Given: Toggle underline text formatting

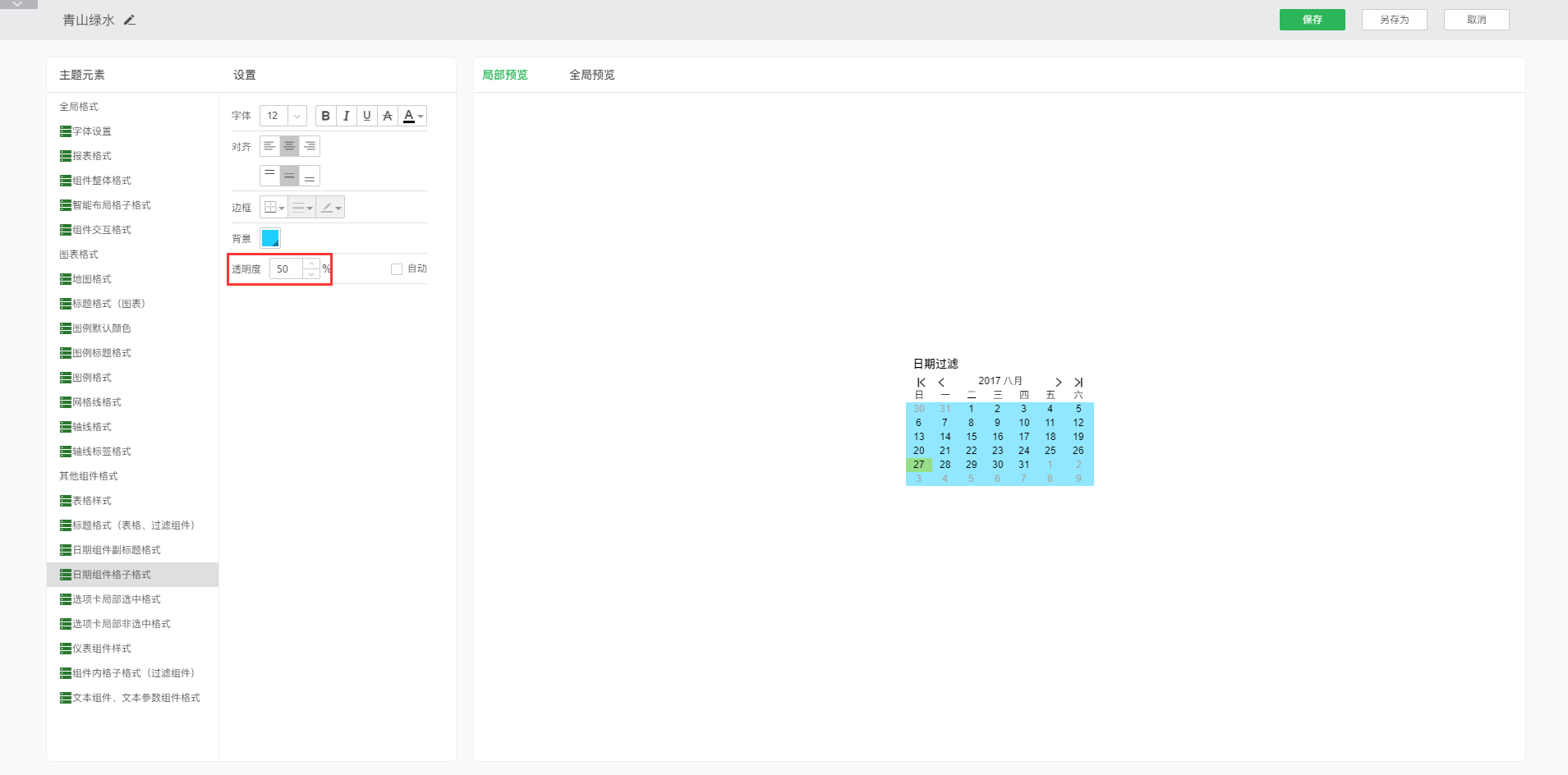Looking at the screenshot, I should tap(367, 116).
